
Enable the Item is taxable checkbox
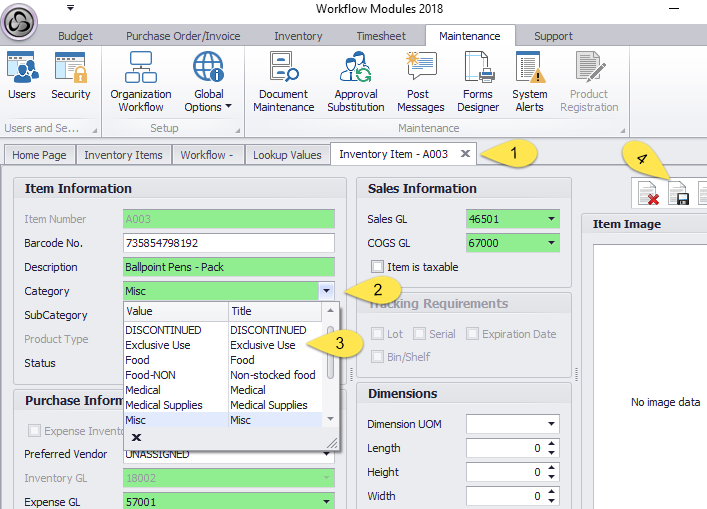[x=377, y=266]
